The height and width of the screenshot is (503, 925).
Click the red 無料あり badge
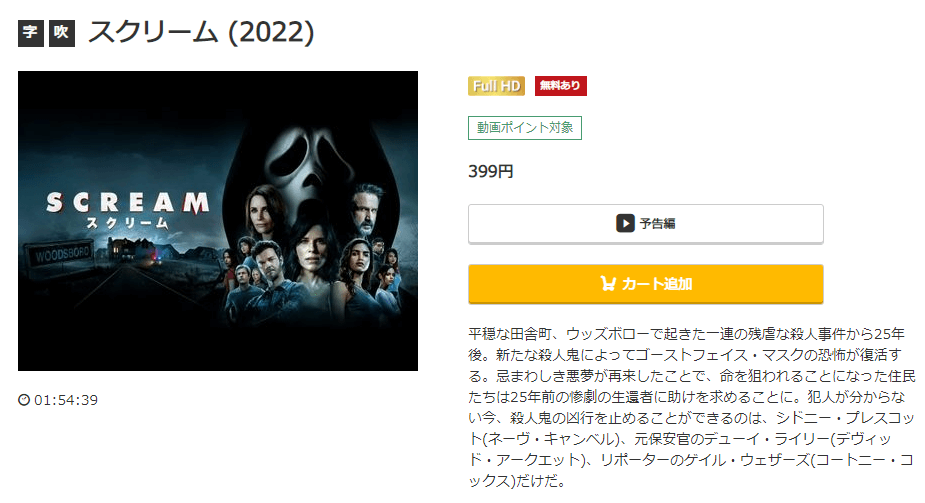(x=560, y=86)
